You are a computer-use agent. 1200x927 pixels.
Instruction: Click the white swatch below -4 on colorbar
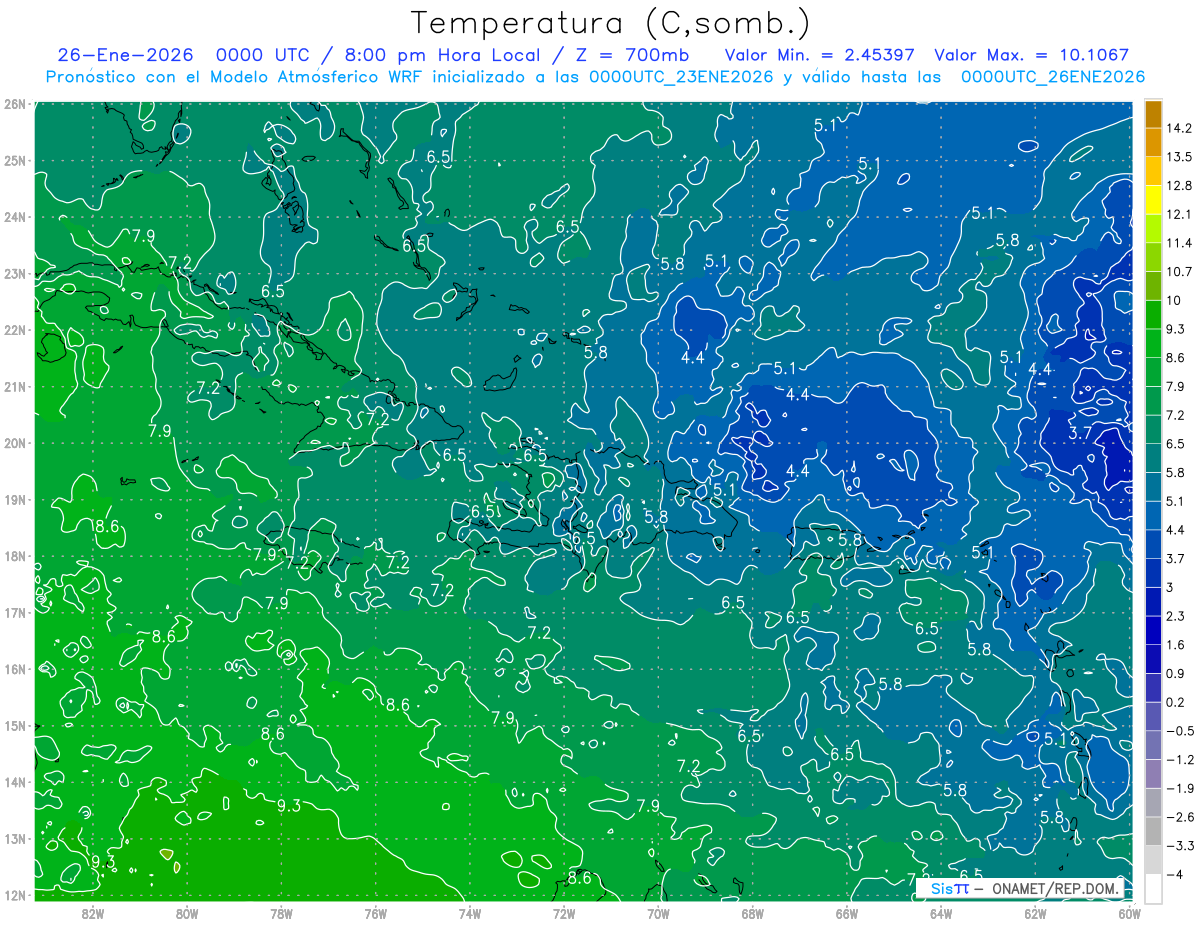[x=1153, y=888]
